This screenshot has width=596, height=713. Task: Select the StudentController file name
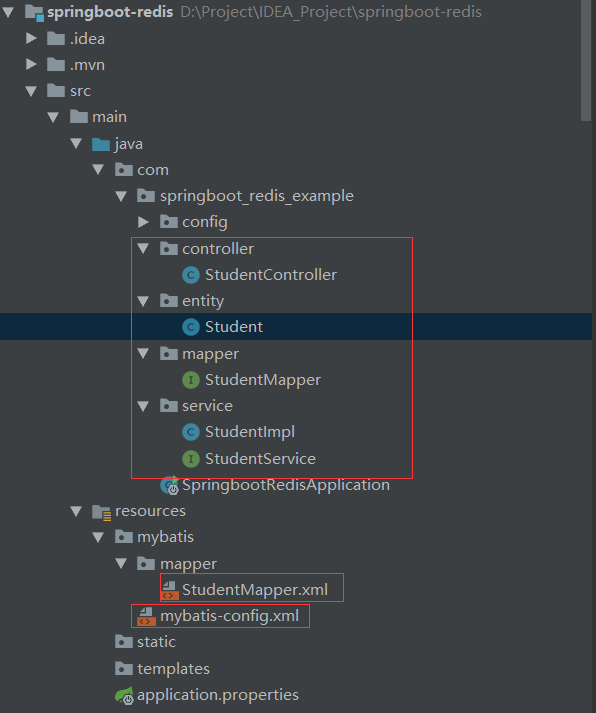(x=270, y=275)
